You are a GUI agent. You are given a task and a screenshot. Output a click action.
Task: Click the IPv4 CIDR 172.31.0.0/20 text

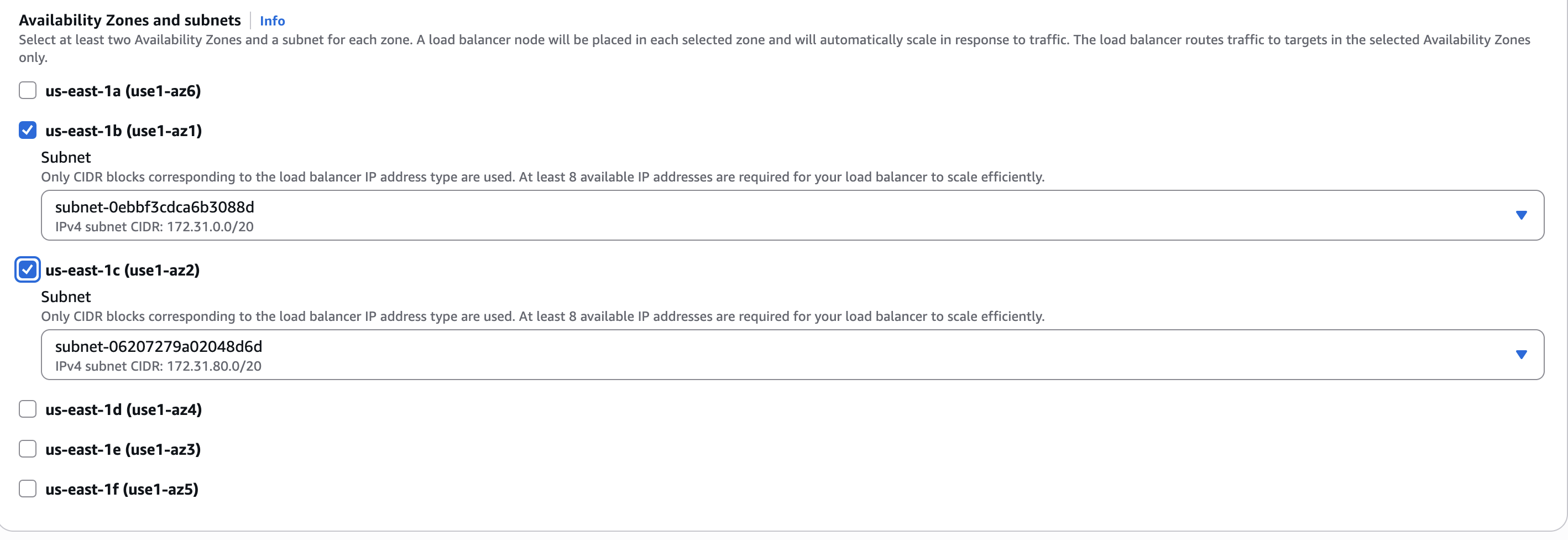click(x=155, y=226)
